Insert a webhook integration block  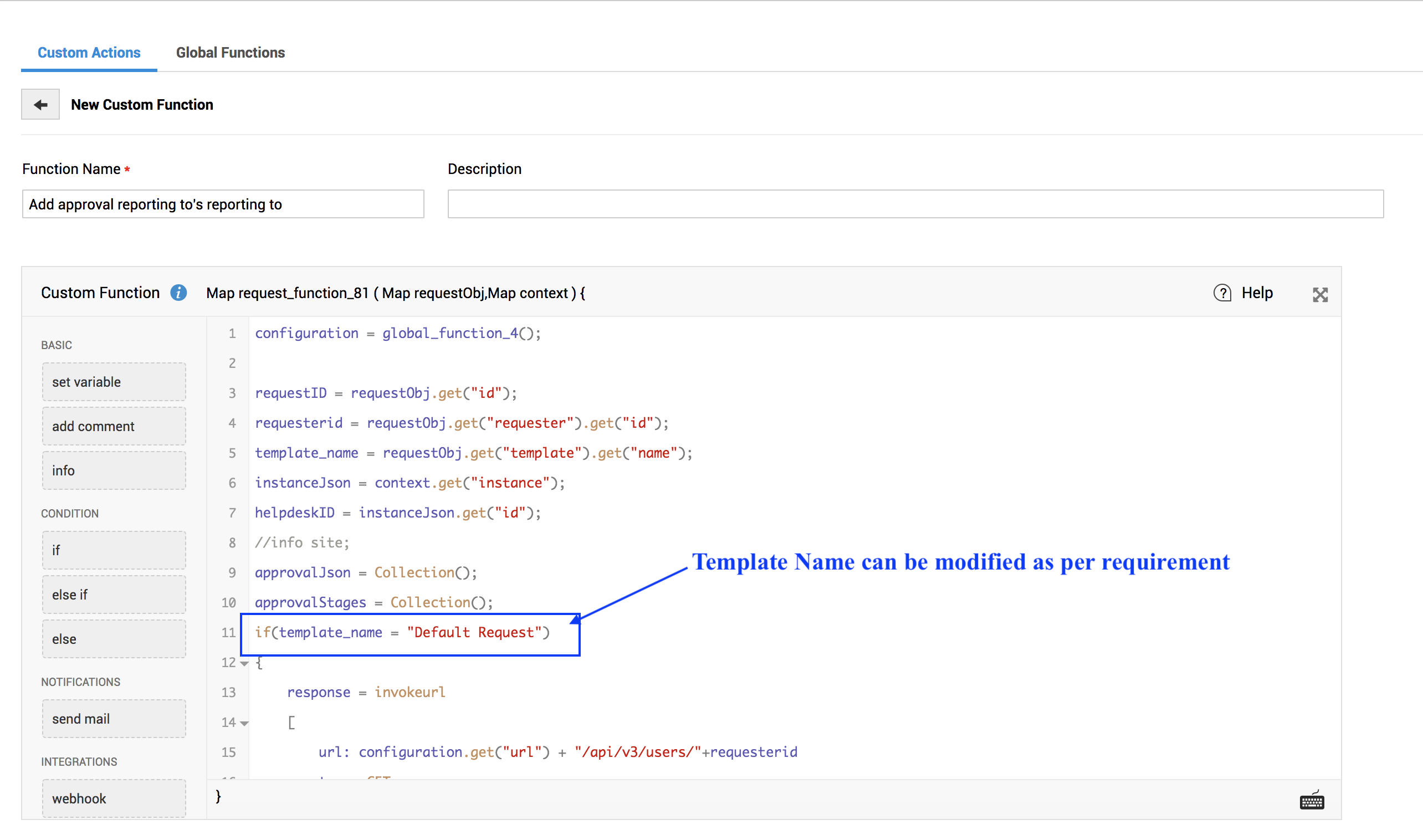[114, 798]
